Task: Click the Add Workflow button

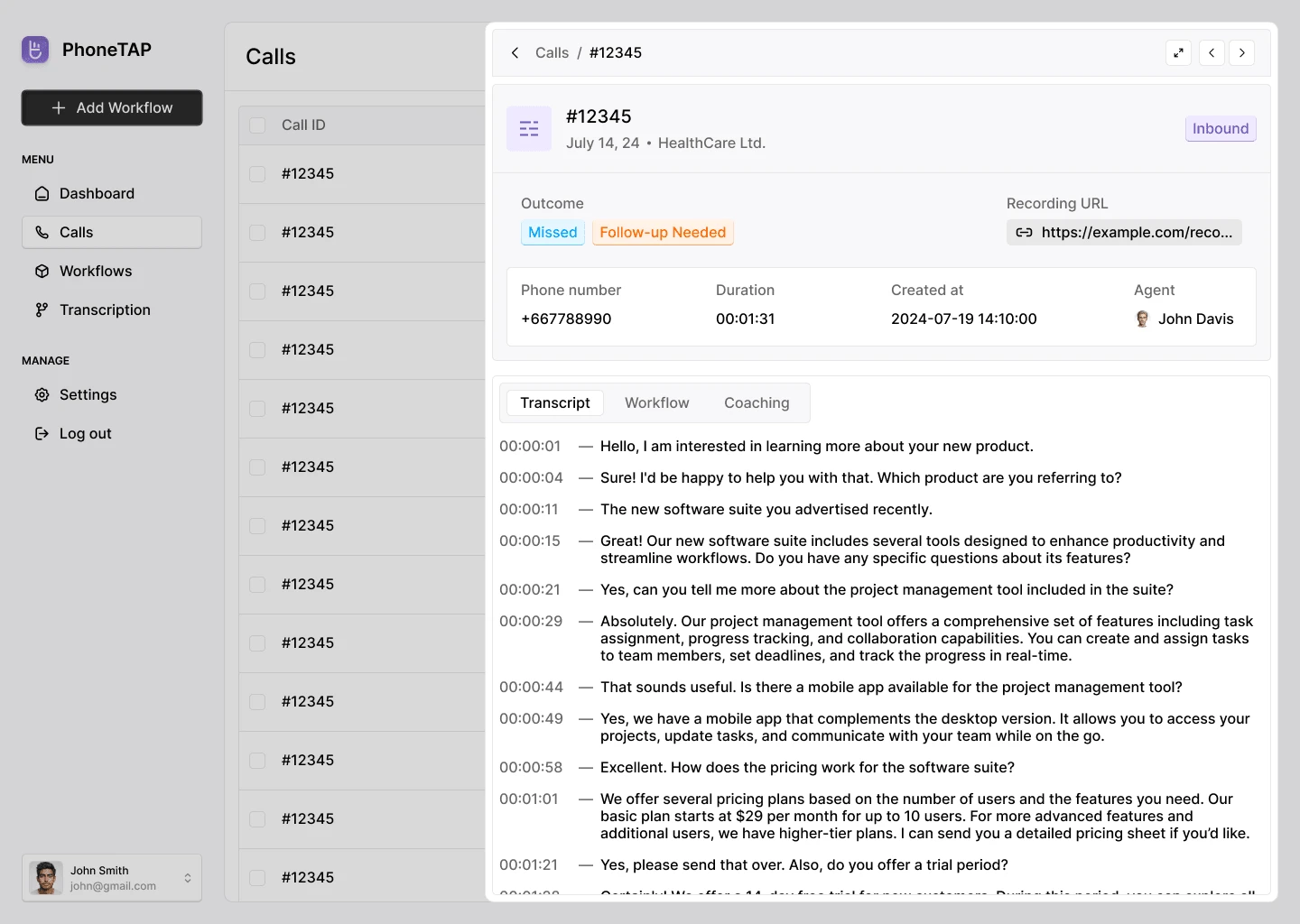Action: (x=112, y=108)
